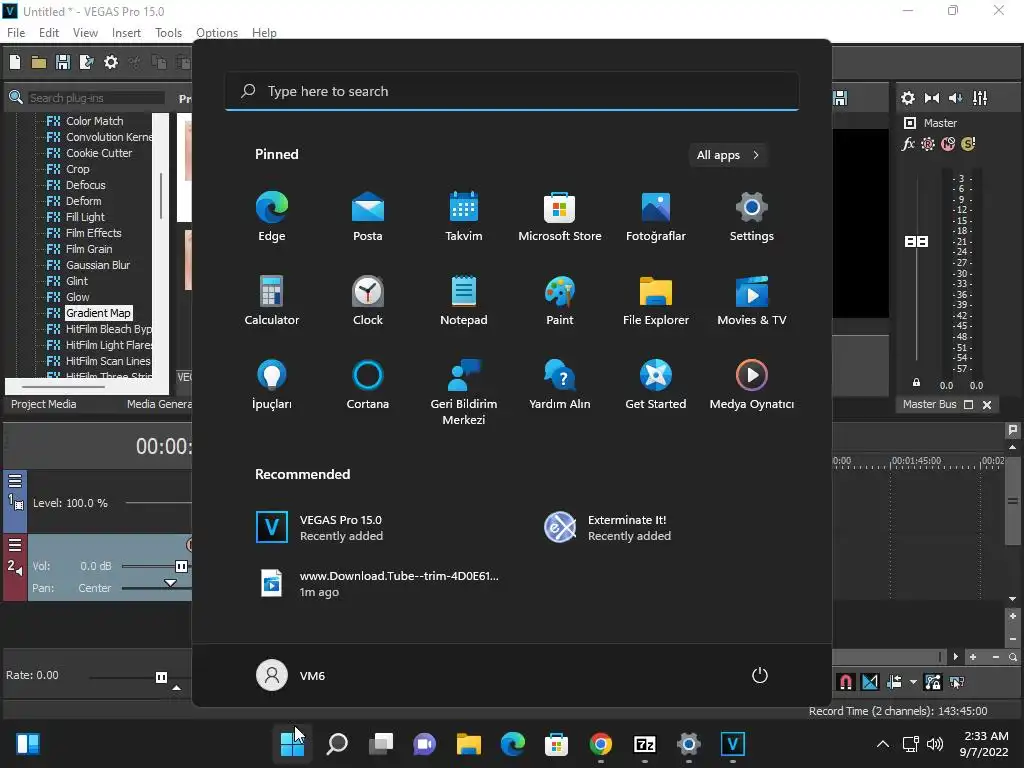The image size is (1024, 768).
Task: Toggle the Auto Ripple icon
Action: click(x=894, y=682)
